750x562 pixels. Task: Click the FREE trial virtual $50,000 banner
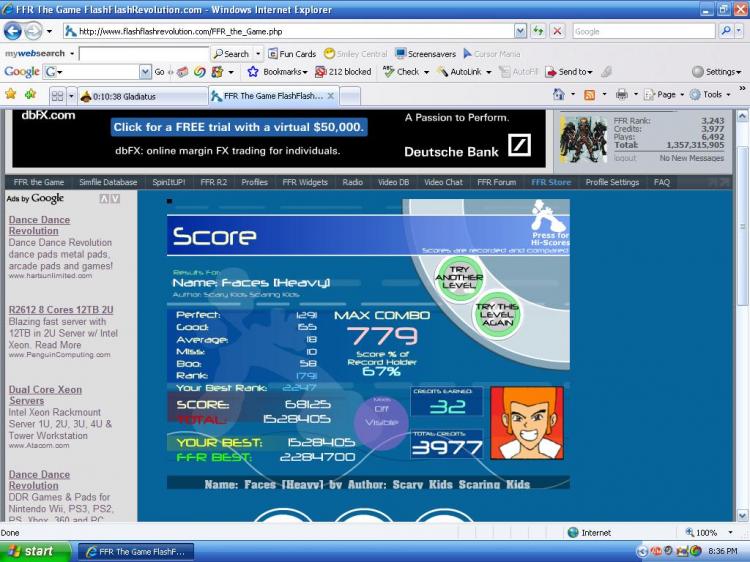click(239, 127)
